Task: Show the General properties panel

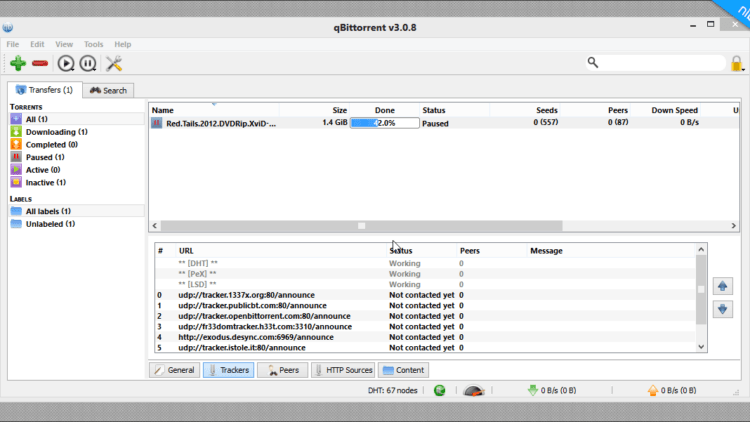Action: (x=173, y=370)
